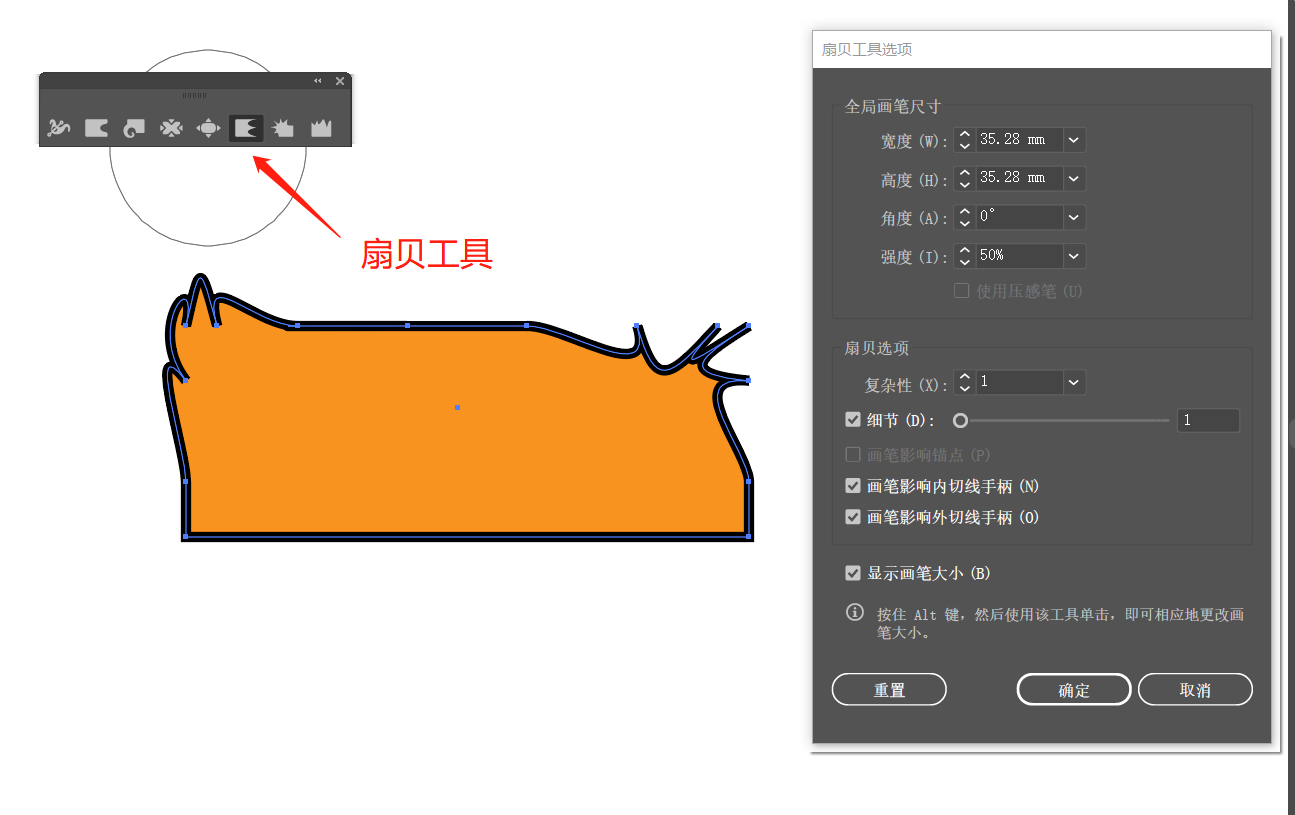Select the Bloat tool icon

[208, 128]
